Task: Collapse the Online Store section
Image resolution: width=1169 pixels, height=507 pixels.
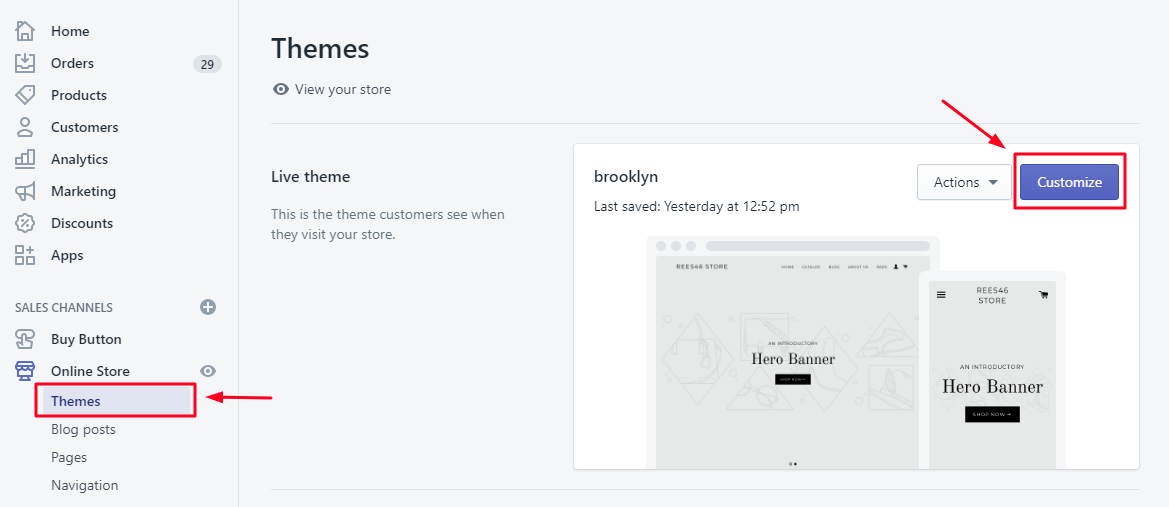Action: pyautogui.click(x=90, y=371)
